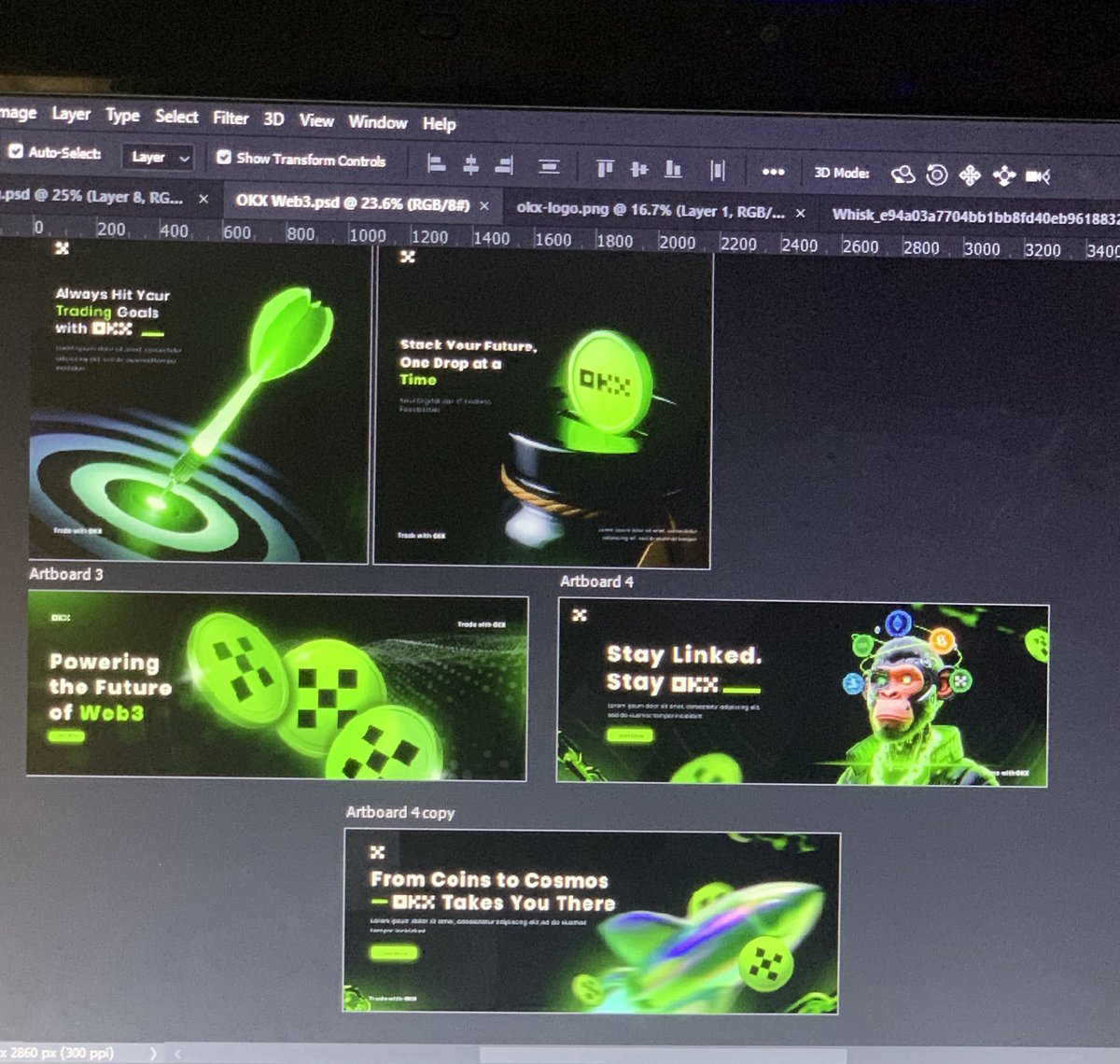The height and width of the screenshot is (1064, 1120).
Task: Open the status bar info arrow
Action: pyautogui.click(x=153, y=1053)
